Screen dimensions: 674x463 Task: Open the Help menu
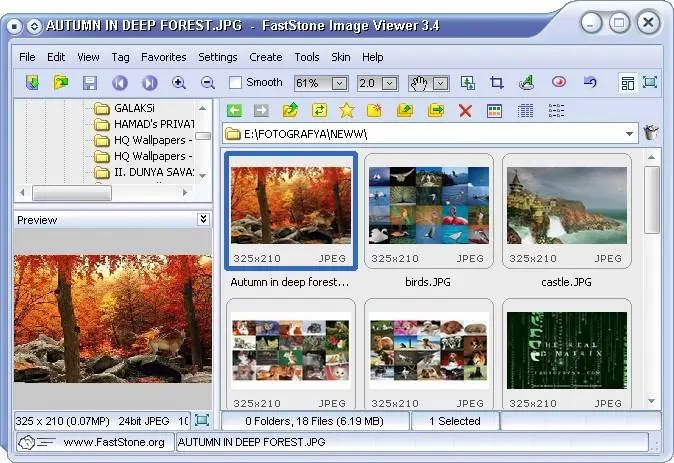[x=372, y=57]
